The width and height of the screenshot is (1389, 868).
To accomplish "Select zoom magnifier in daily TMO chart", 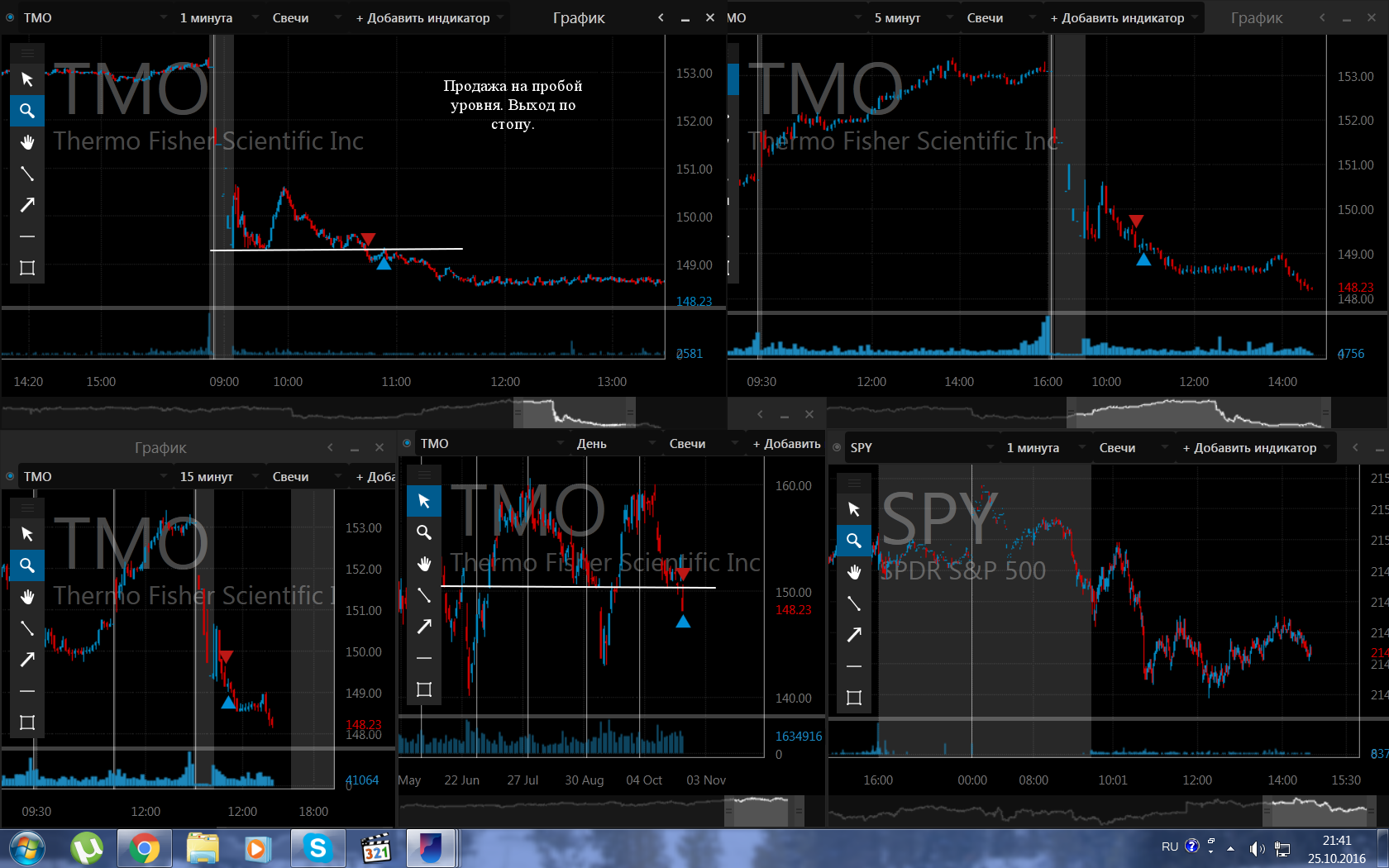I will (424, 532).
